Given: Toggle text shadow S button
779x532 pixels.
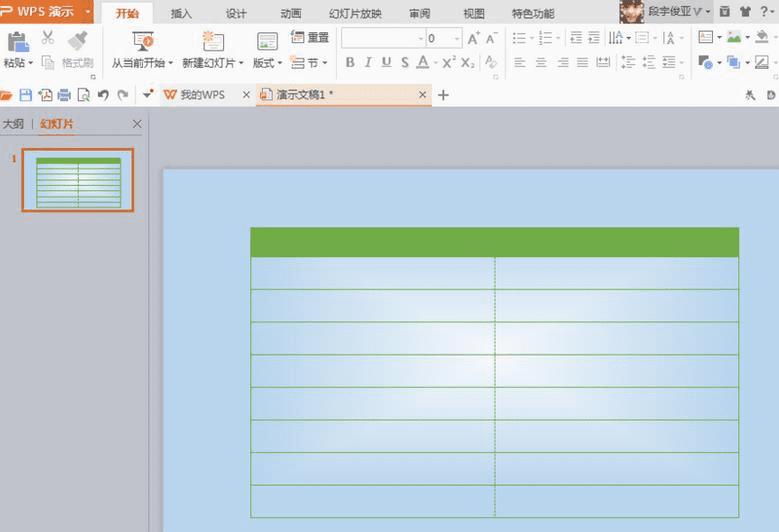Looking at the screenshot, I should [x=404, y=63].
